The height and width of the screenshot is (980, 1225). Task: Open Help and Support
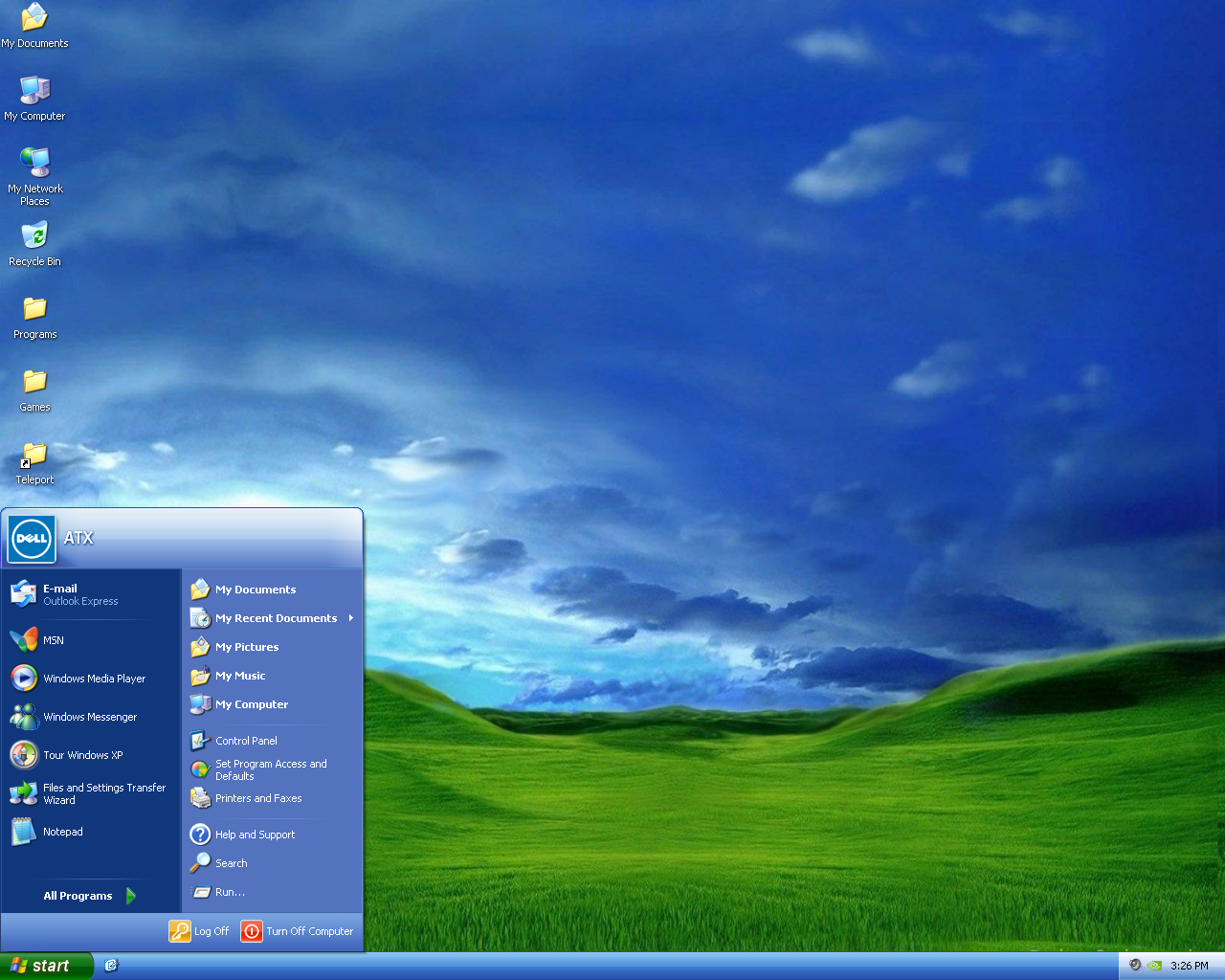tap(274, 835)
